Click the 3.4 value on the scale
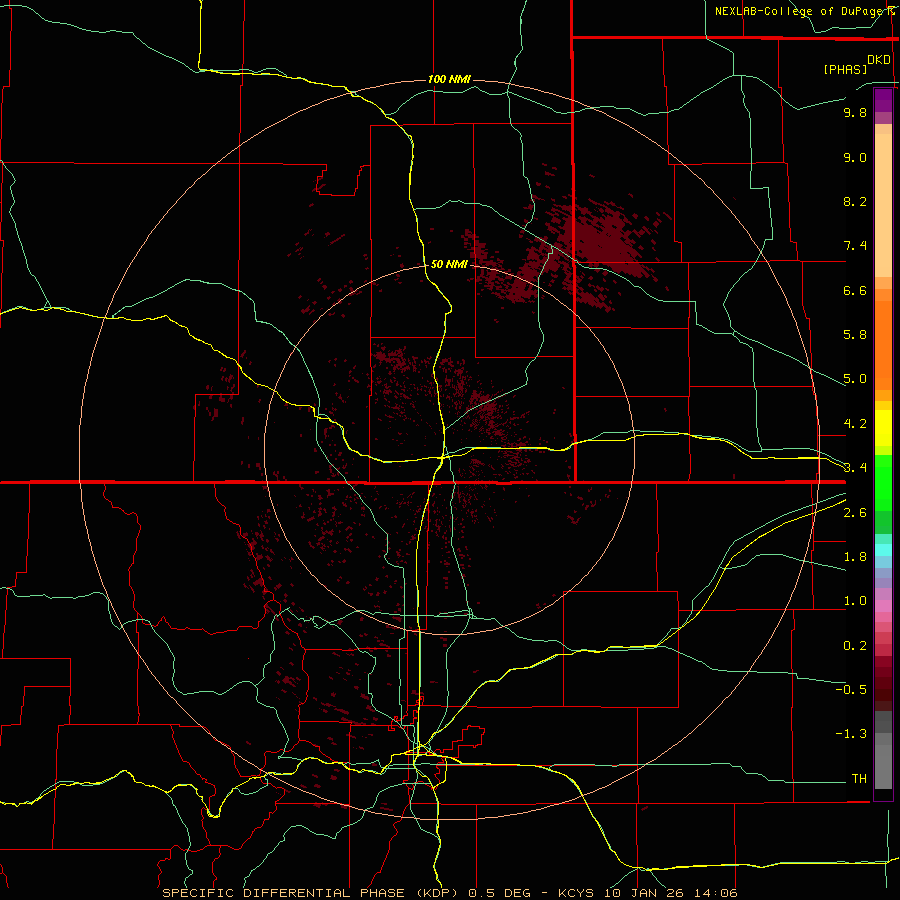 click(855, 468)
